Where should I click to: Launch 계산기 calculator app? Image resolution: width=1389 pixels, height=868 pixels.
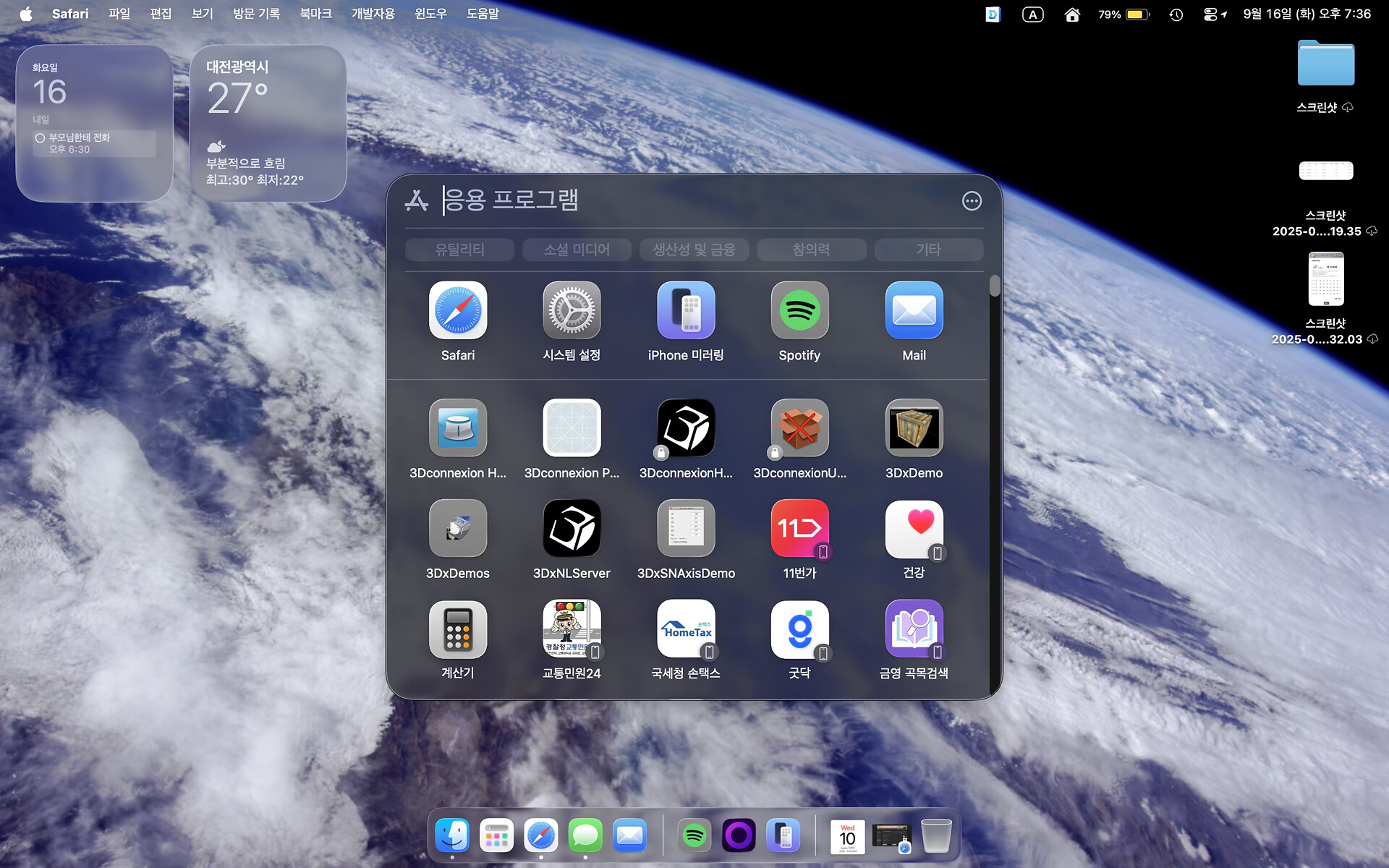pos(457,629)
